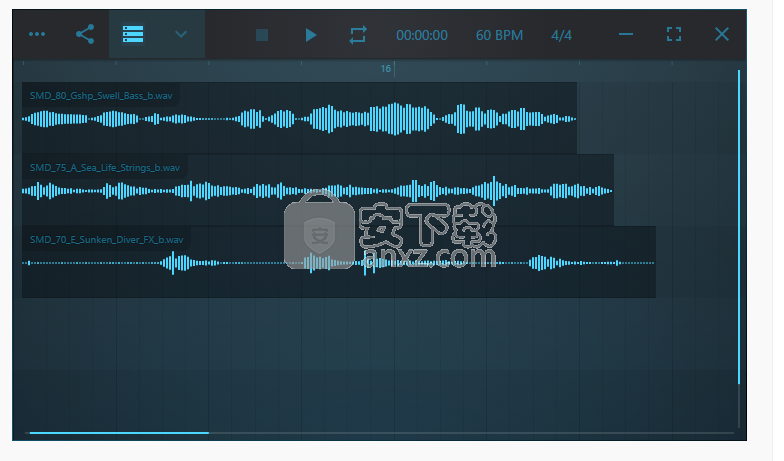Select the SMD_70_E_Sunken_Diver_FX_b.wav label
The width and height of the screenshot is (784, 461).
point(106,240)
